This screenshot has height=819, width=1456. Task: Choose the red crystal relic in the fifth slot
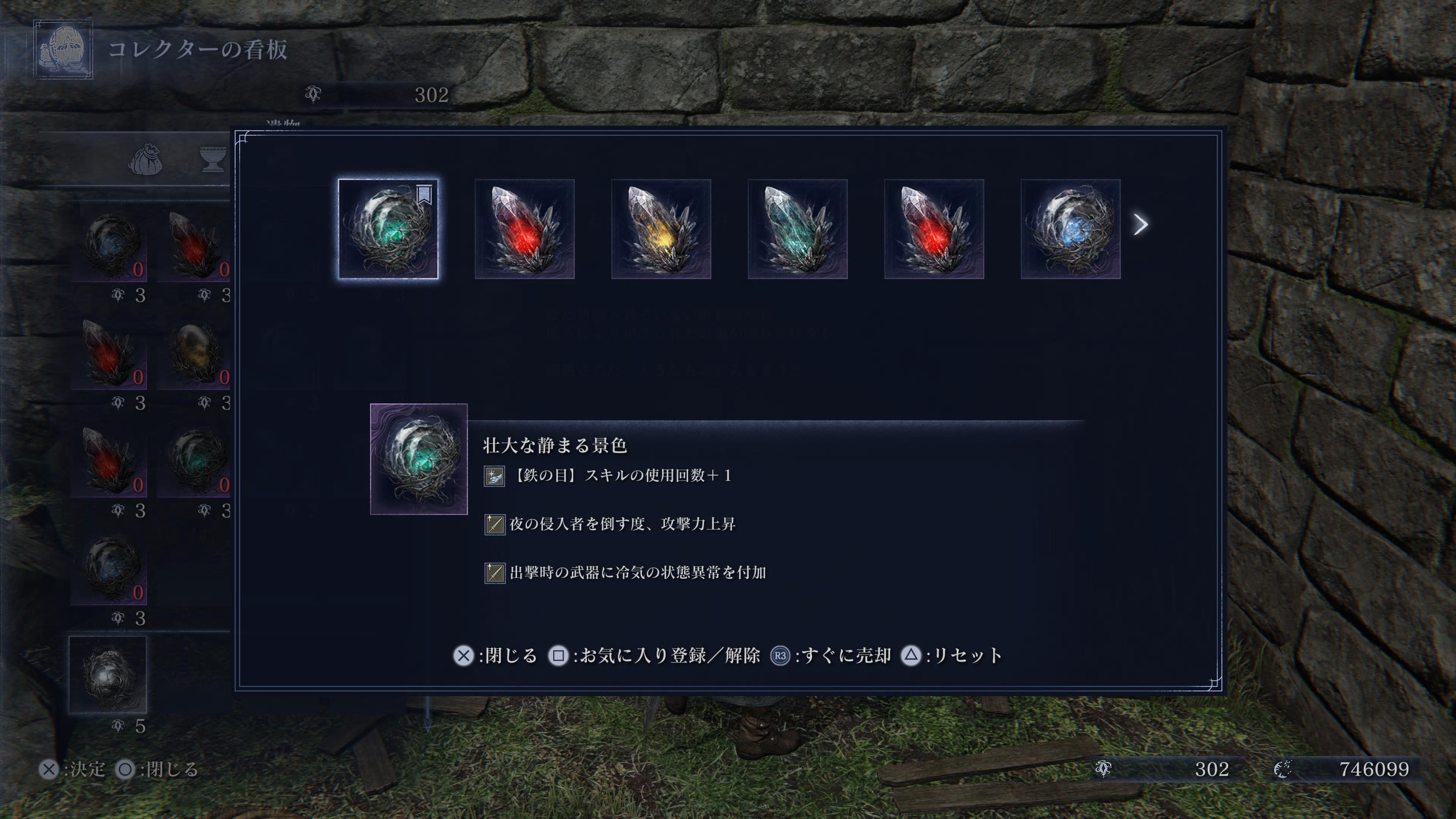click(x=934, y=229)
